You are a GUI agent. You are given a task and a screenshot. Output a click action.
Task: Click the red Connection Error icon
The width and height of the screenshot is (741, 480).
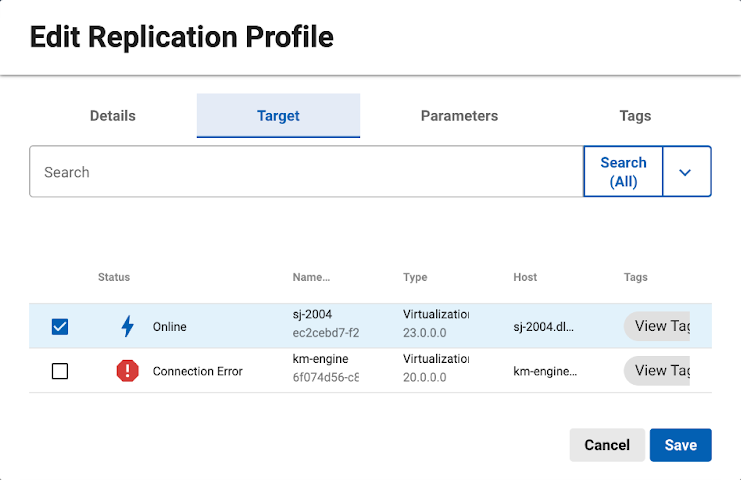(x=127, y=371)
